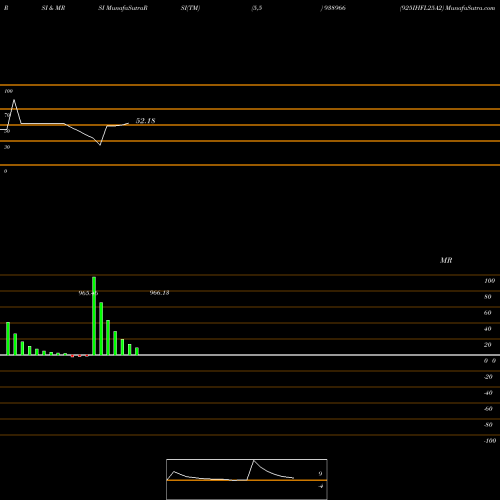Click the value -4 in the mini chart
The width and height of the screenshot is (500, 500).
coord(320,486)
